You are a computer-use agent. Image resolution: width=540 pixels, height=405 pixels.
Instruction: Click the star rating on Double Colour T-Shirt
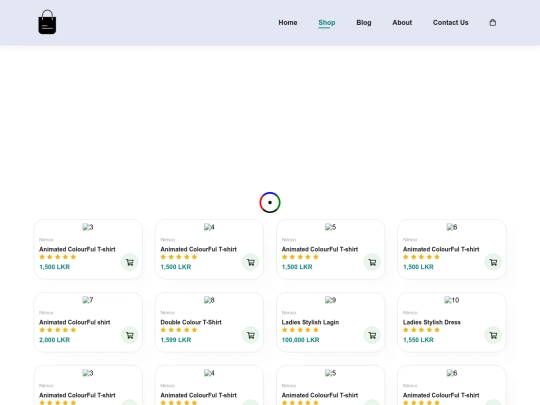click(179, 330)
